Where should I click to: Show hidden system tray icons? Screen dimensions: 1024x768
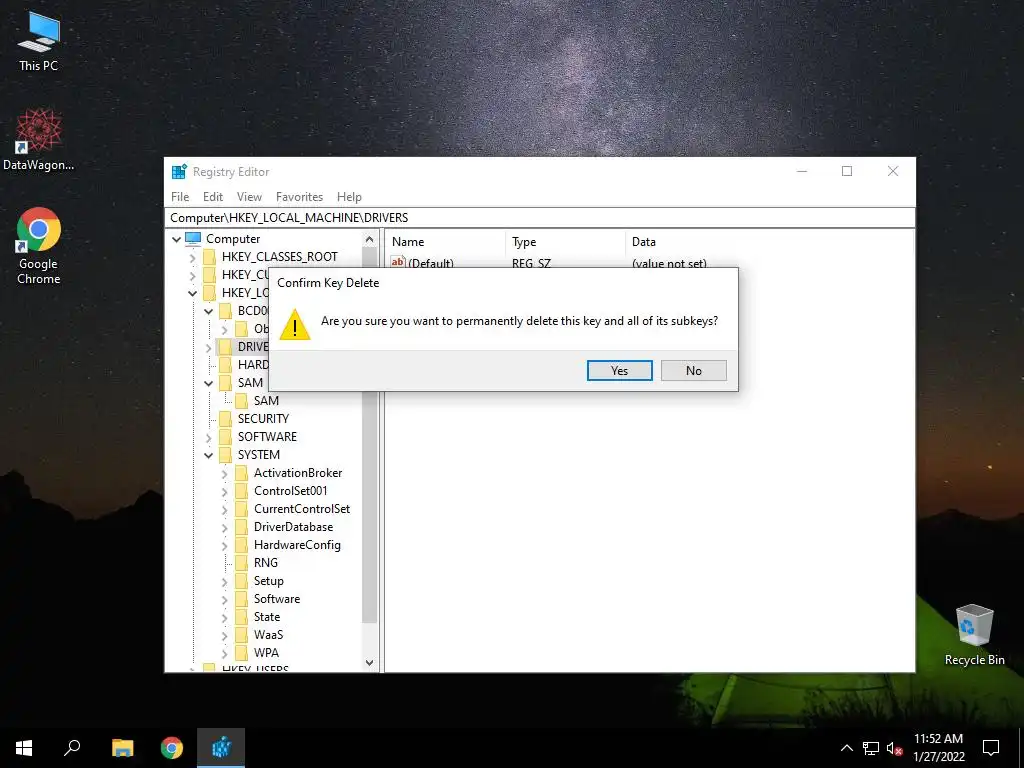click(x=846, y=748)
